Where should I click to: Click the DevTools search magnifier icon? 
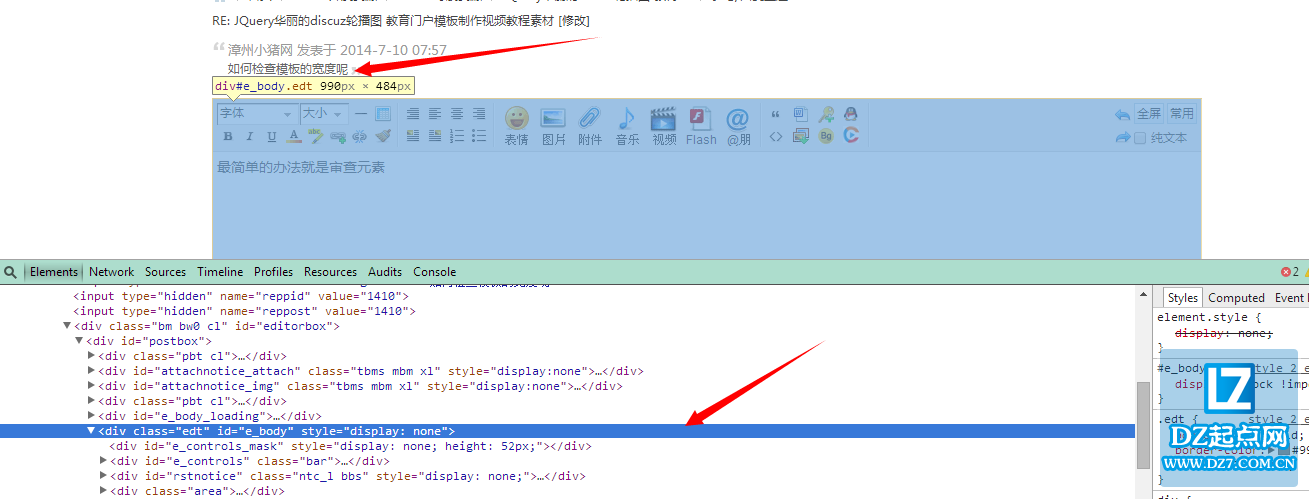pos(9,272)
